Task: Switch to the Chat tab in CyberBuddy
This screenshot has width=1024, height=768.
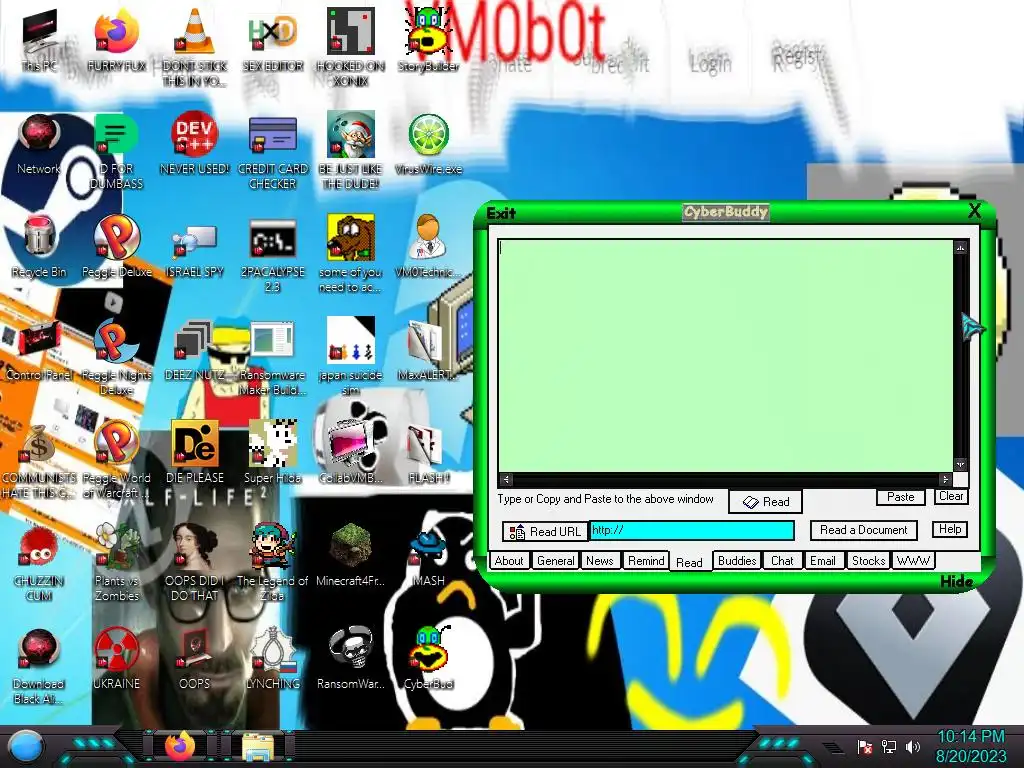Action: point(782,561)
